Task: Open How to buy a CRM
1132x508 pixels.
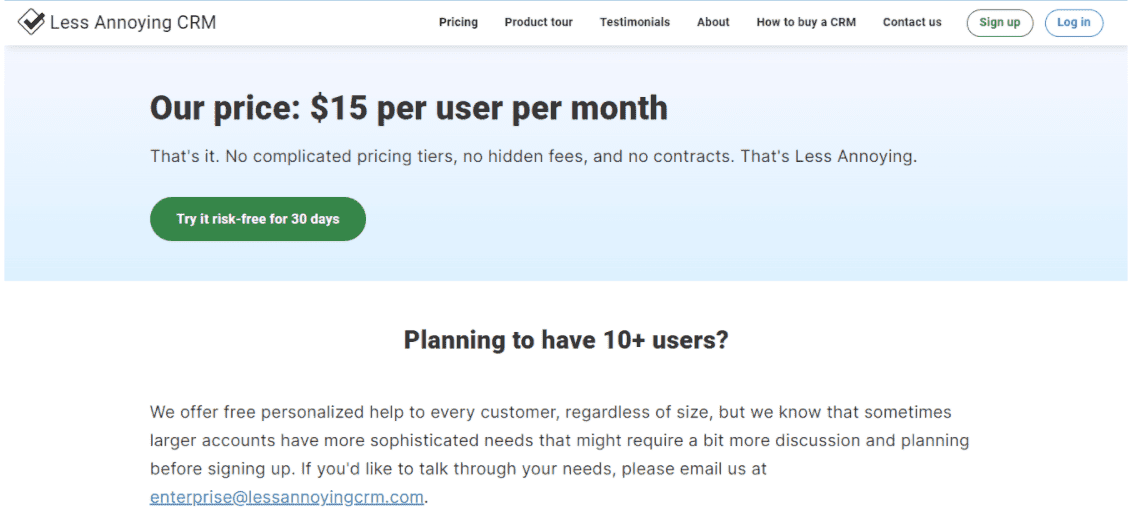Action: click(x=806, y=22)
